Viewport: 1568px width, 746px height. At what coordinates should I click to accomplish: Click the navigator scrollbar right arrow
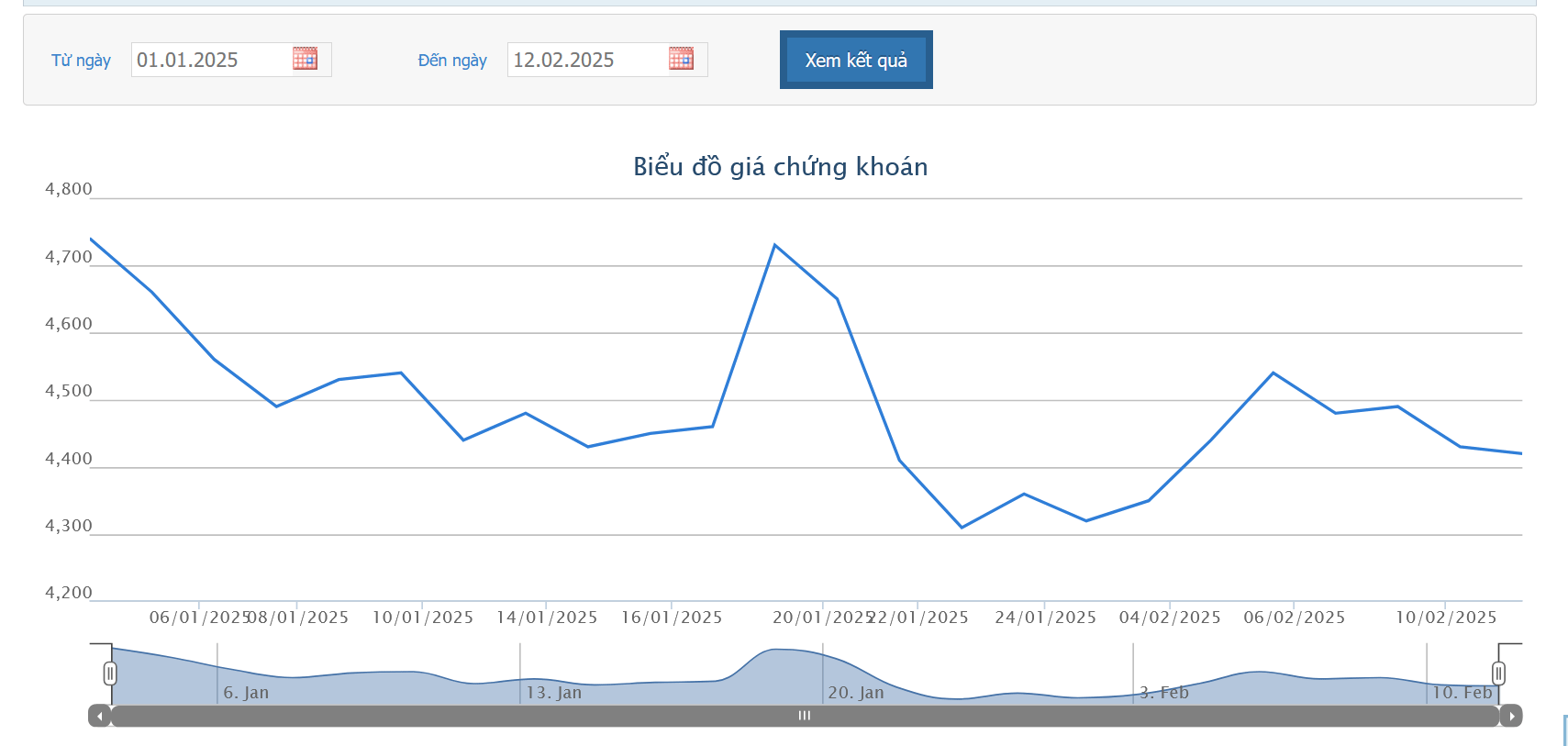[1511, 716]
